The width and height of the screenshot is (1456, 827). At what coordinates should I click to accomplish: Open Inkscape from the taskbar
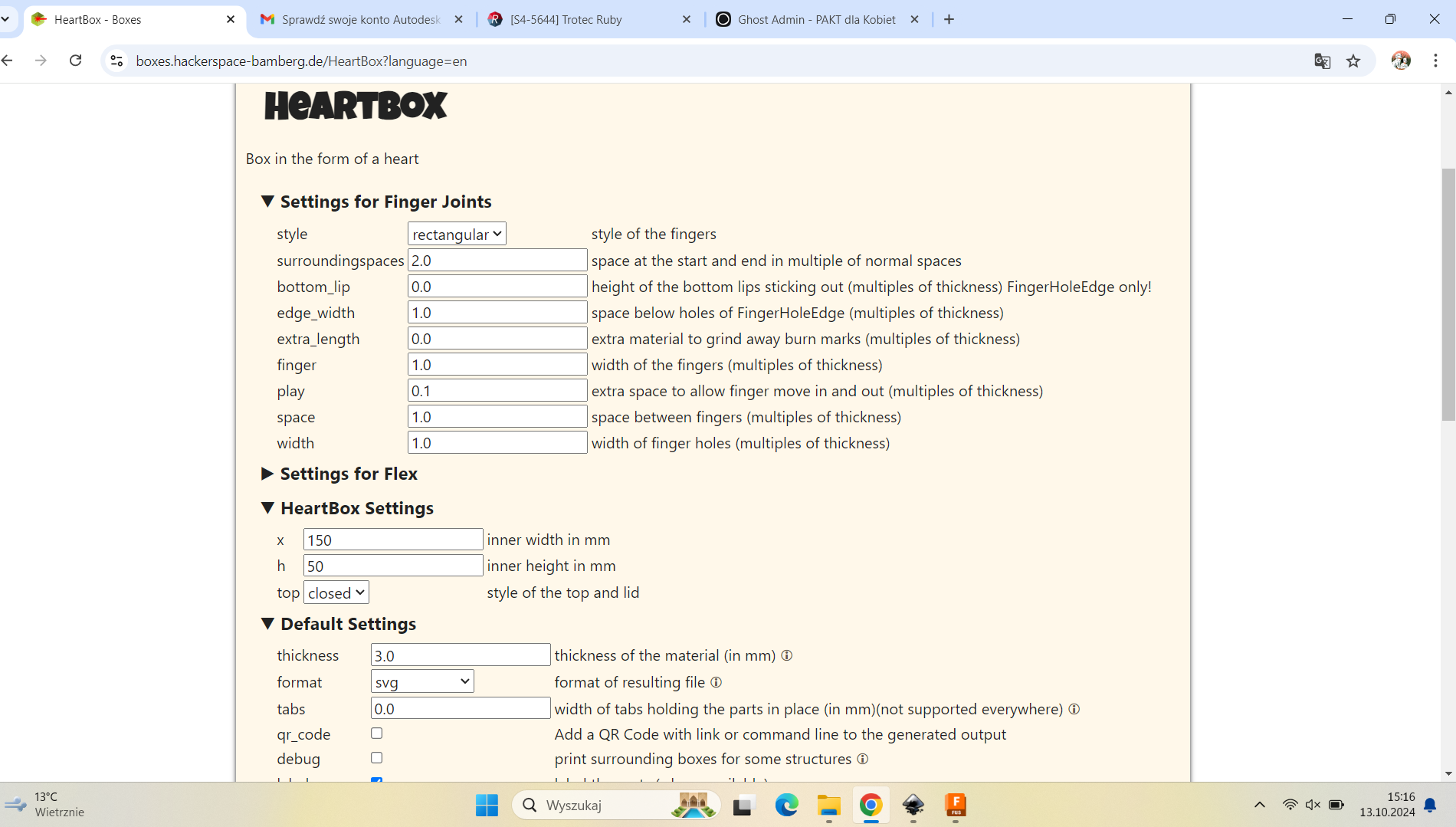click(913, 805)
